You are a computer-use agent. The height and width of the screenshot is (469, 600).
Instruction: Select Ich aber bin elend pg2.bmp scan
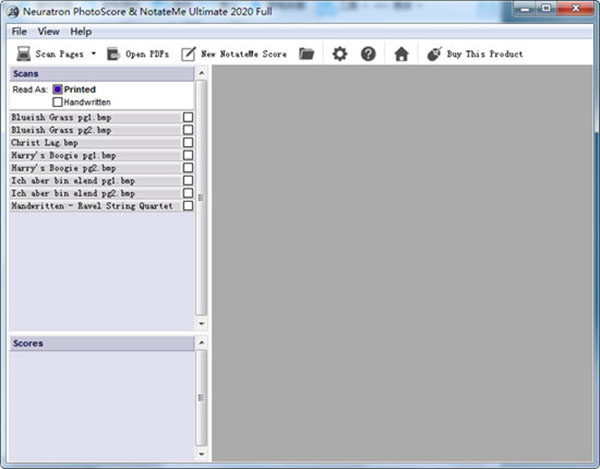coord(95,193)
